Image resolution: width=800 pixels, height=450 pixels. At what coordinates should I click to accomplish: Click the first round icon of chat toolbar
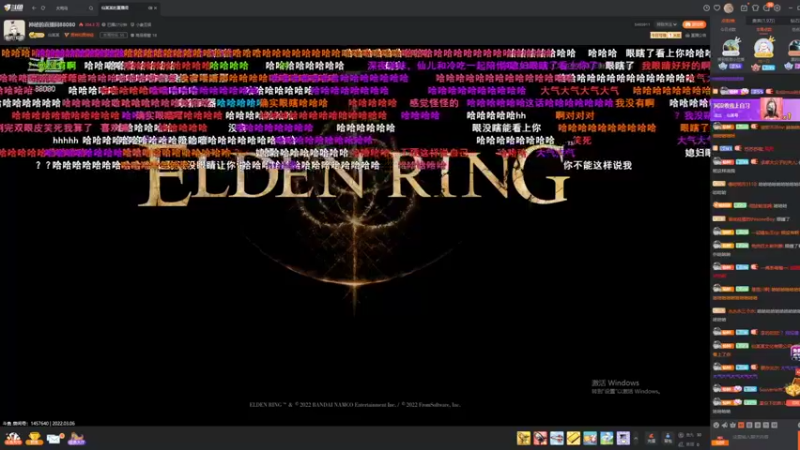[x=716, y=425]
